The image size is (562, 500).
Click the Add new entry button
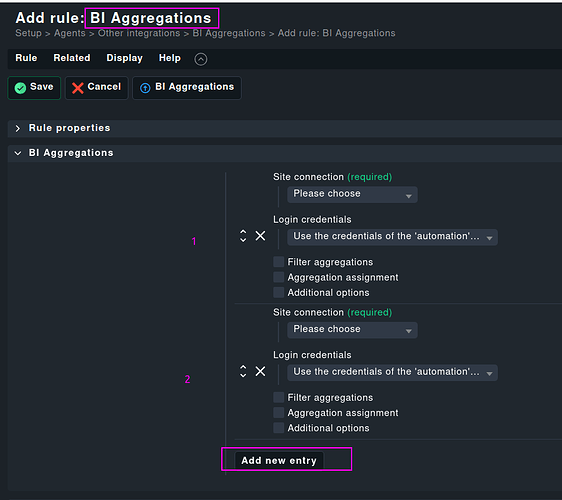[x=279, y=460]
